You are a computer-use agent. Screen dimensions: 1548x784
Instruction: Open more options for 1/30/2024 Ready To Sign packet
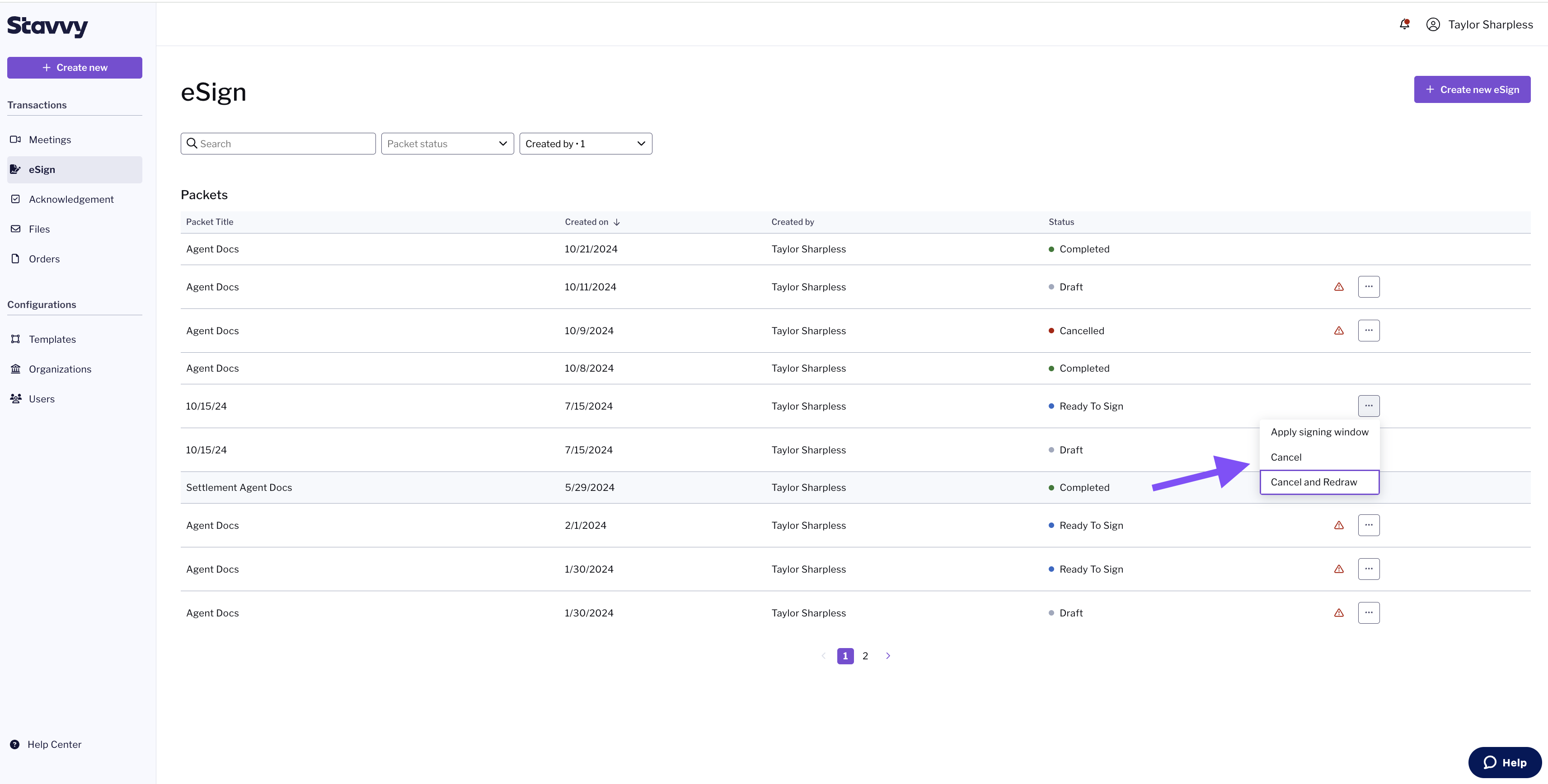tap(1369, 569)
